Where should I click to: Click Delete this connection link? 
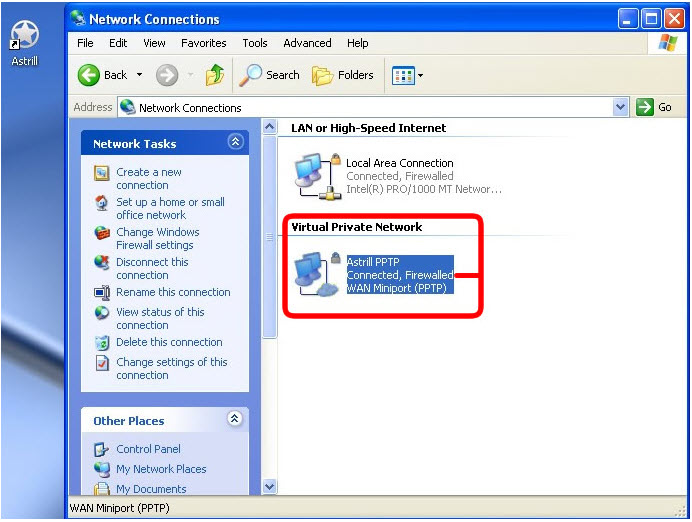pos(169,342)
